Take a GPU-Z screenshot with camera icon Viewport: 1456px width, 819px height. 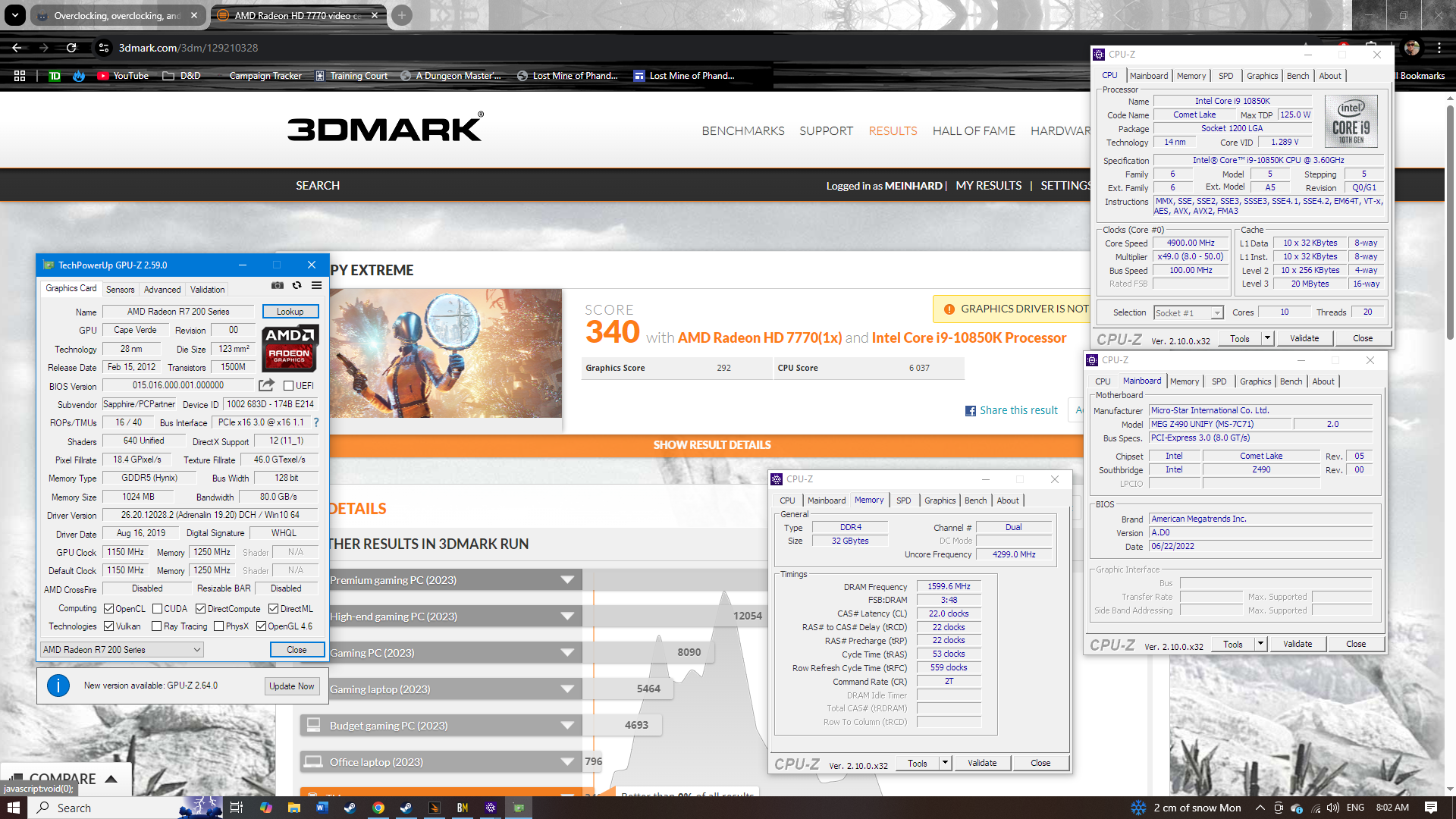(278, 285)
